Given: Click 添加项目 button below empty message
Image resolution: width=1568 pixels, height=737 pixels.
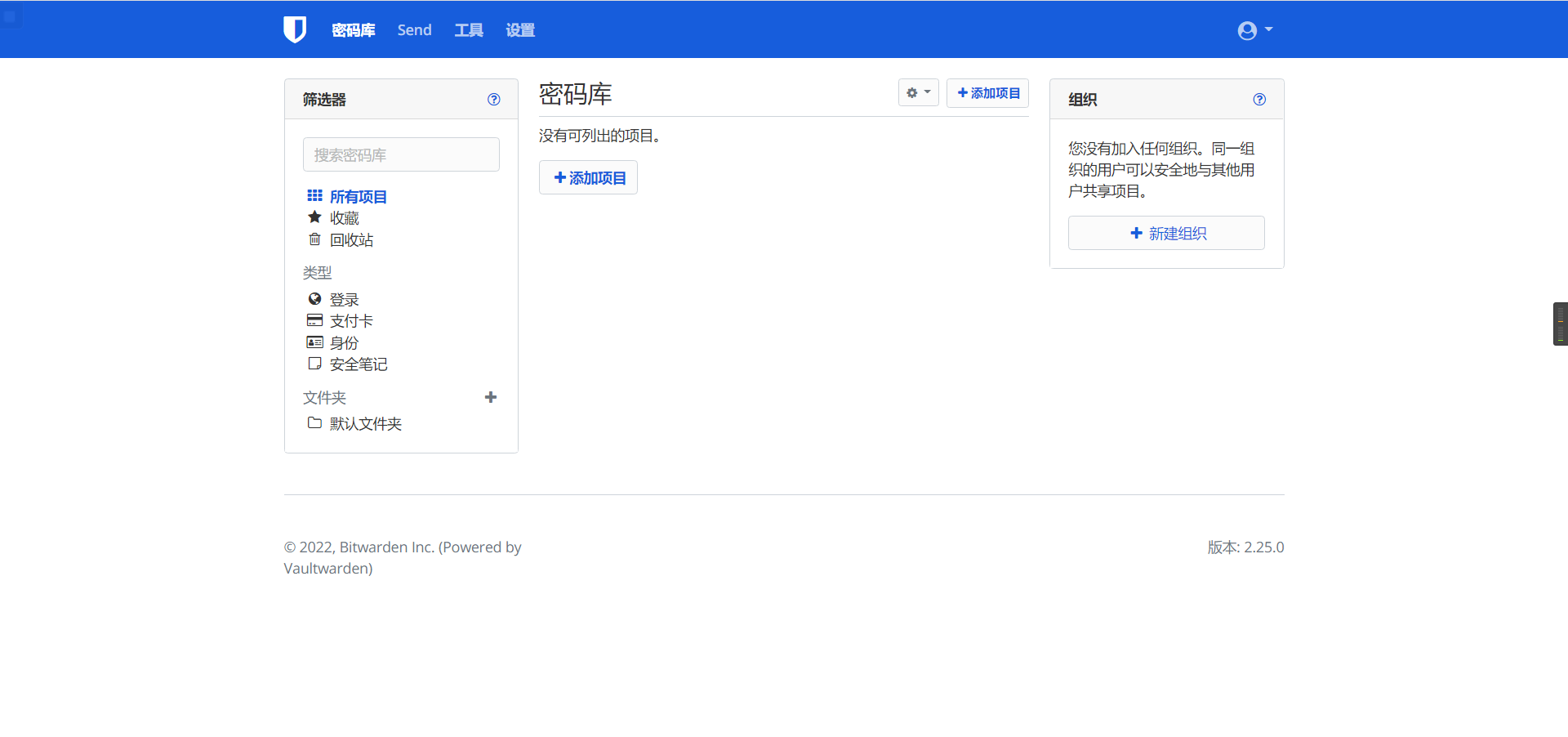Looking at the screenshot, I should 588,178.
